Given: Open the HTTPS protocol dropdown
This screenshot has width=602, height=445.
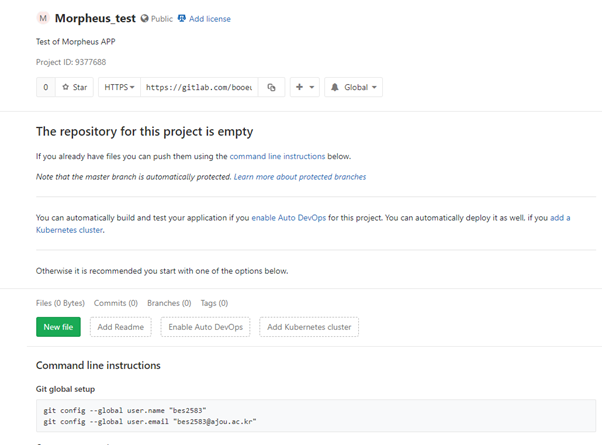Looking at the screenshot, I should [119, 88].
